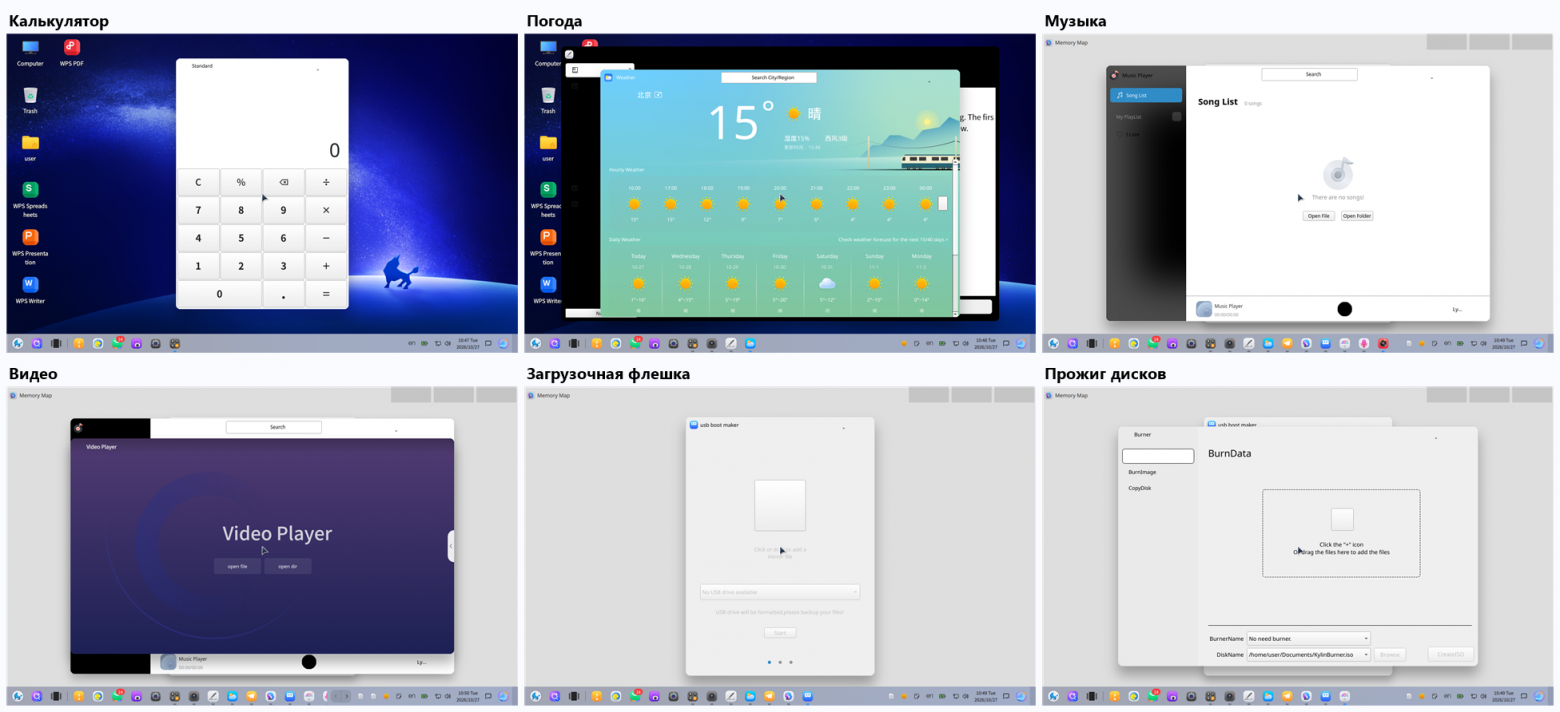Open the 'No USB drive available' dropdown
This screenshot has height=712, width=1560.
point(780,592)
